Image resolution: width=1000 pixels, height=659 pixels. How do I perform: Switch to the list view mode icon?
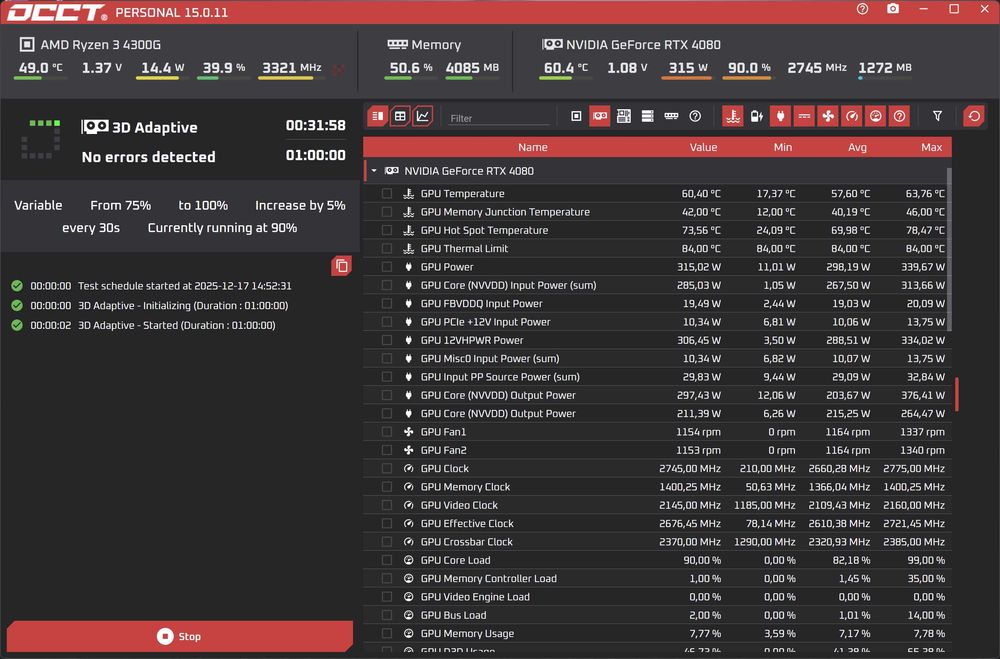click(378, 116)
